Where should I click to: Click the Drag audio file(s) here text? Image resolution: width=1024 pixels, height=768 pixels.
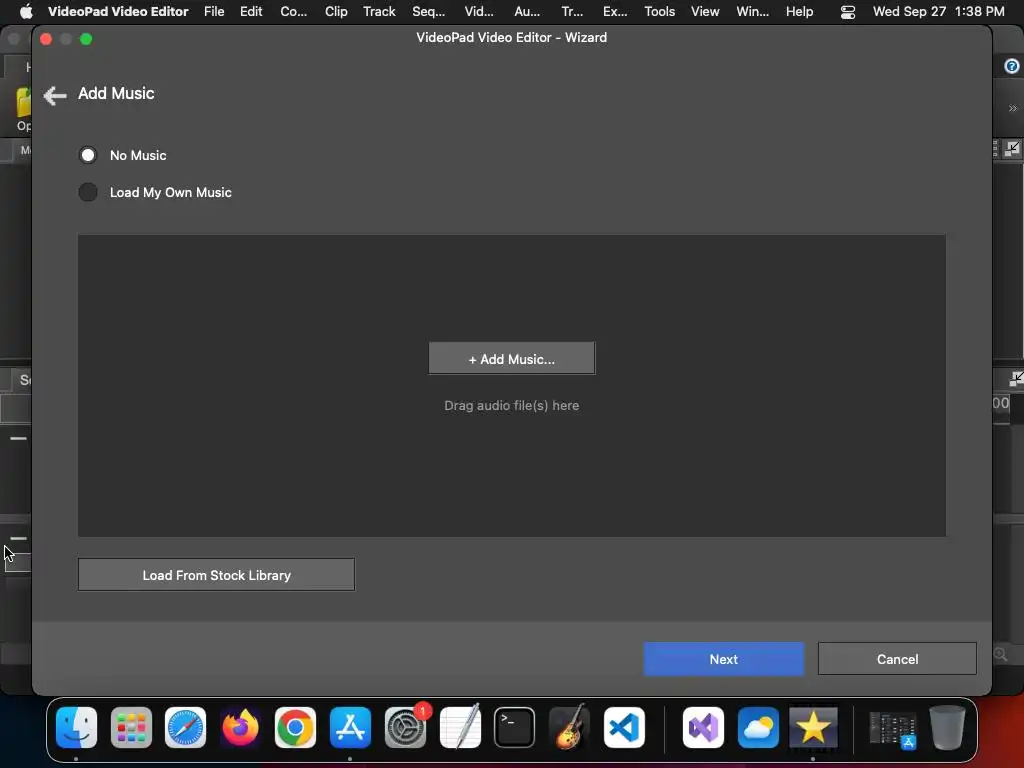(511, 406)
